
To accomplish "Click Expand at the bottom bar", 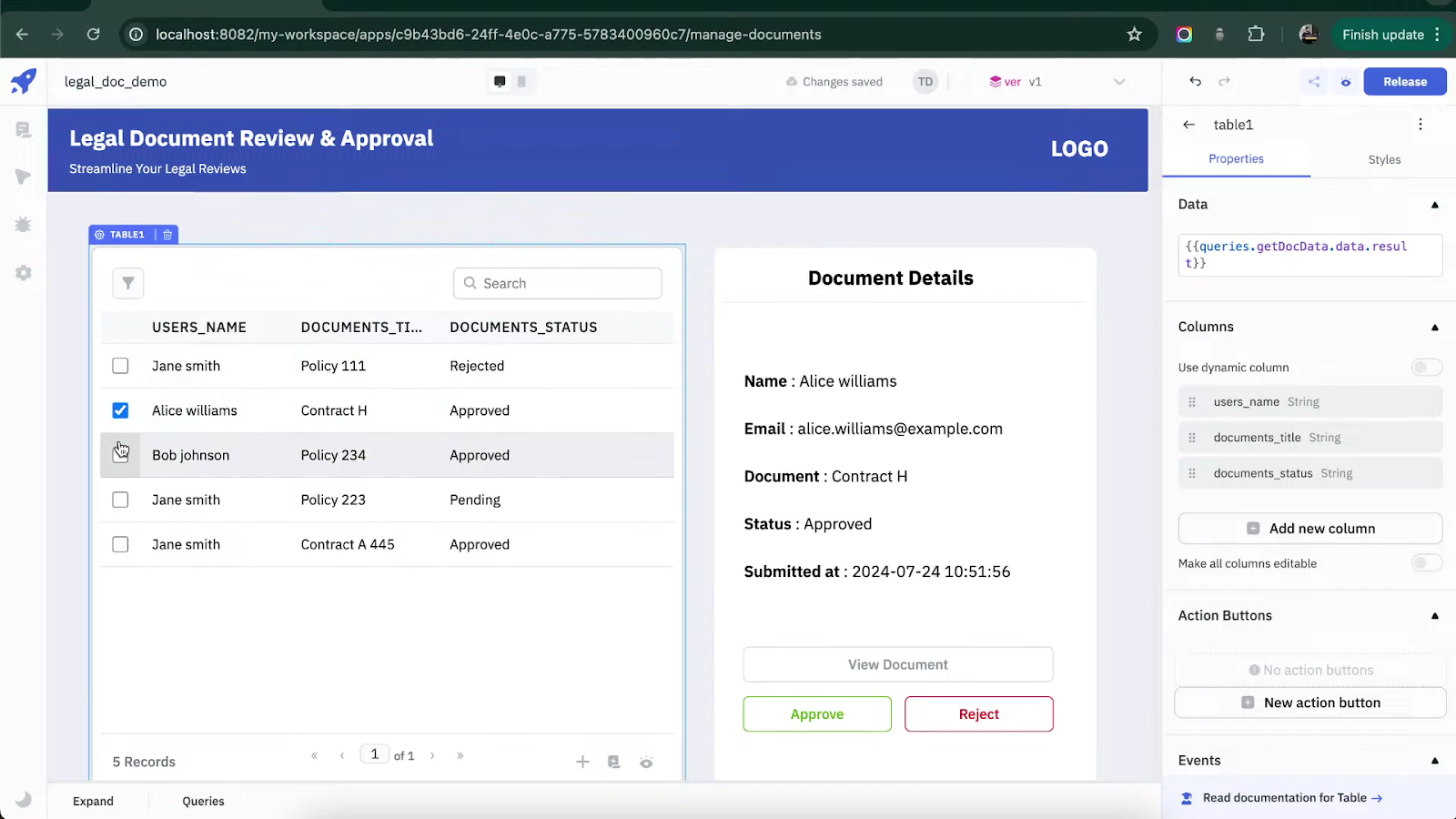I will pyautogui.click(x=93, y=802).
